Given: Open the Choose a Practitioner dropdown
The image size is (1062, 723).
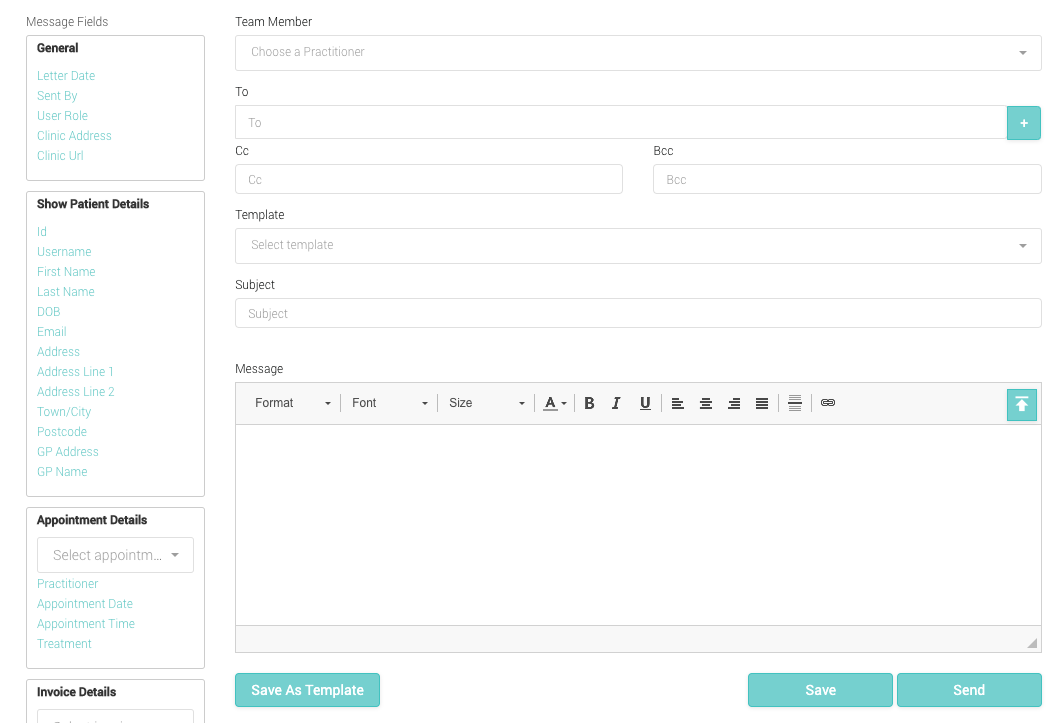Looking at the screenshot, I should pyautogui.click(x=638, y=53).
